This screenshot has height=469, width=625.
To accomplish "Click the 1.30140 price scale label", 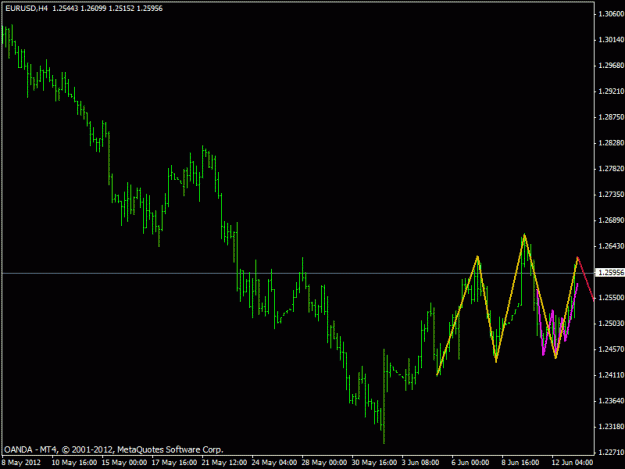I will (x=611, y=40).
